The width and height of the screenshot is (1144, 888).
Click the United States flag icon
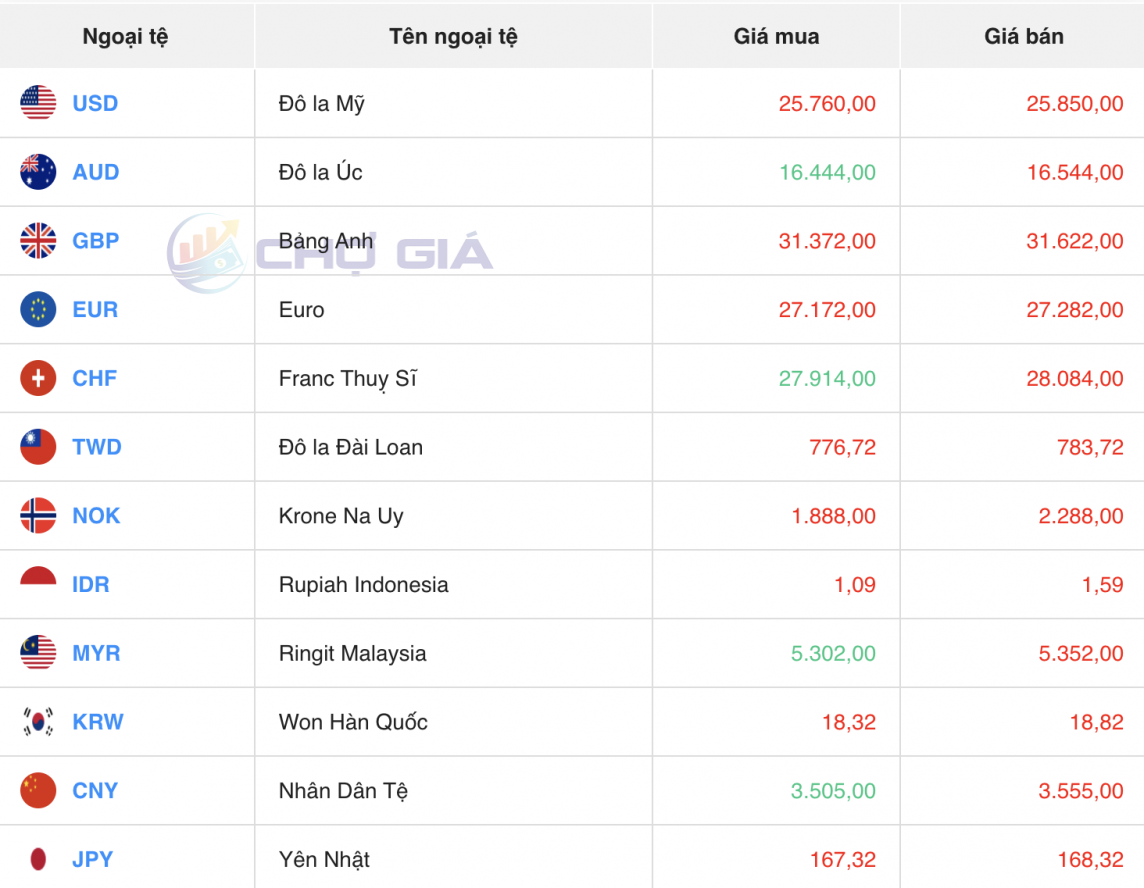tap(38, 103)
